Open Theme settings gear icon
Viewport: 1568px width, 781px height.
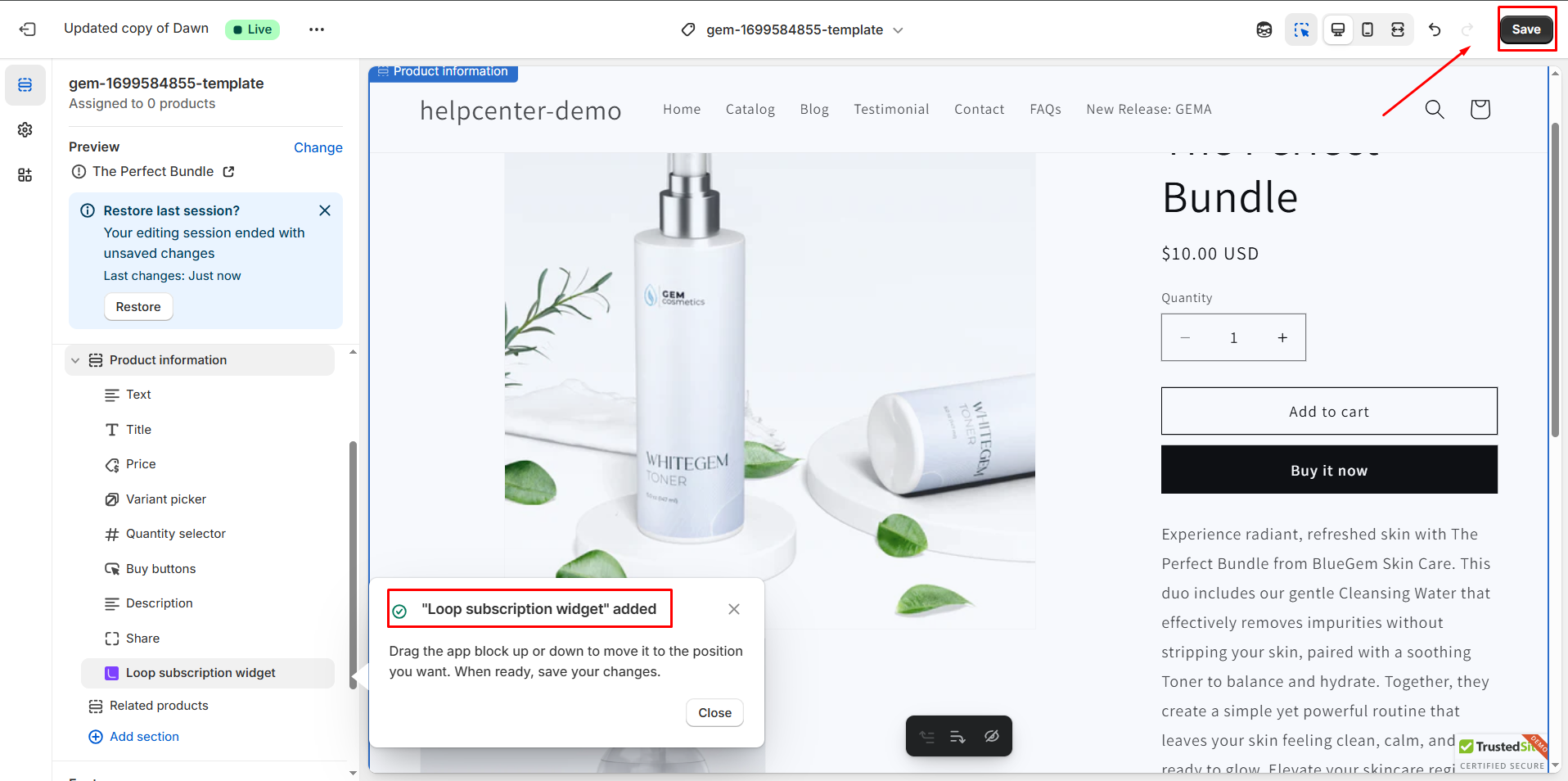pos(25,130)
